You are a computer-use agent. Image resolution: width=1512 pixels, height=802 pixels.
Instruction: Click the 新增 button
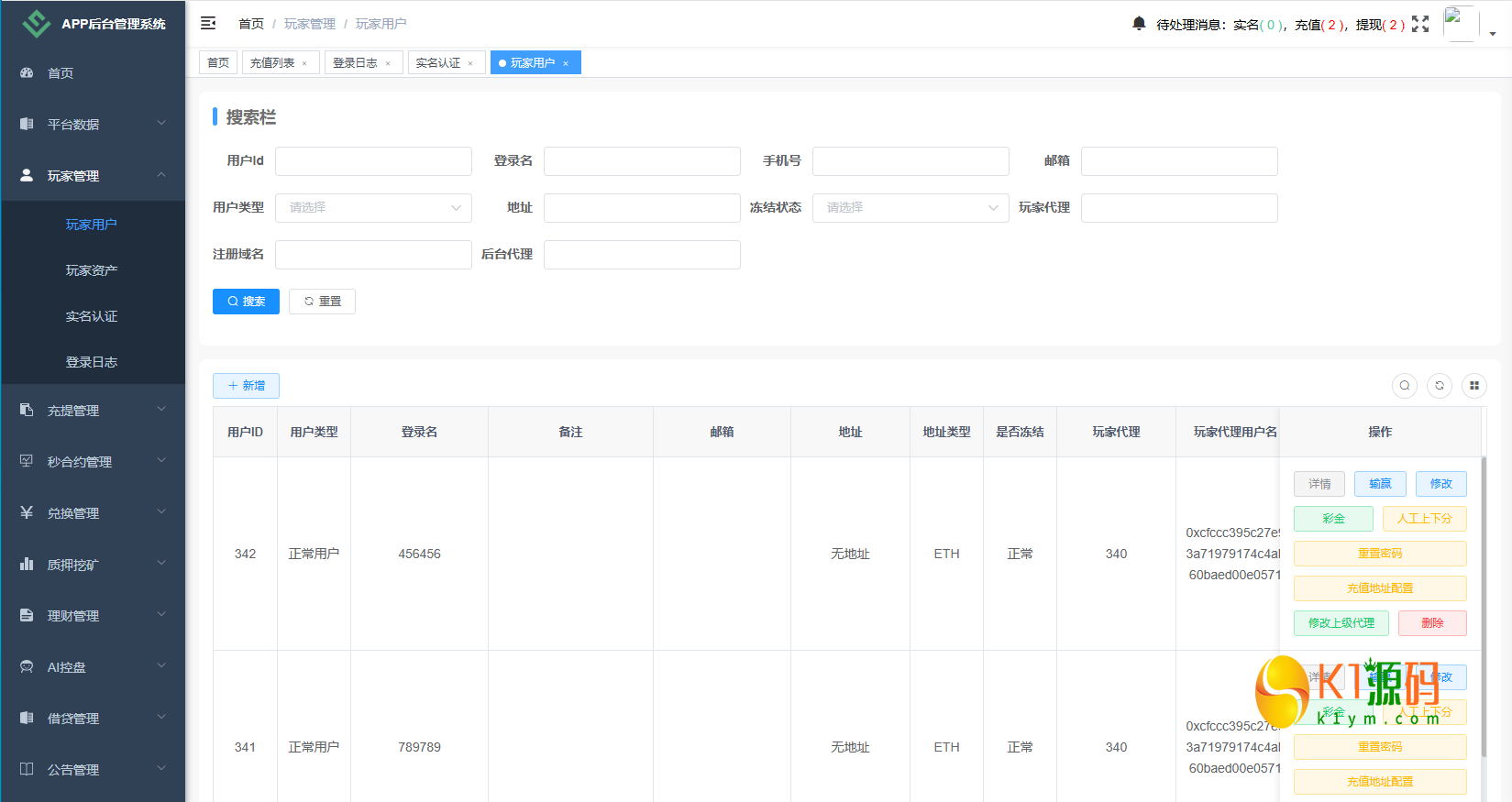pyautogui.click(x=246, y=386)
